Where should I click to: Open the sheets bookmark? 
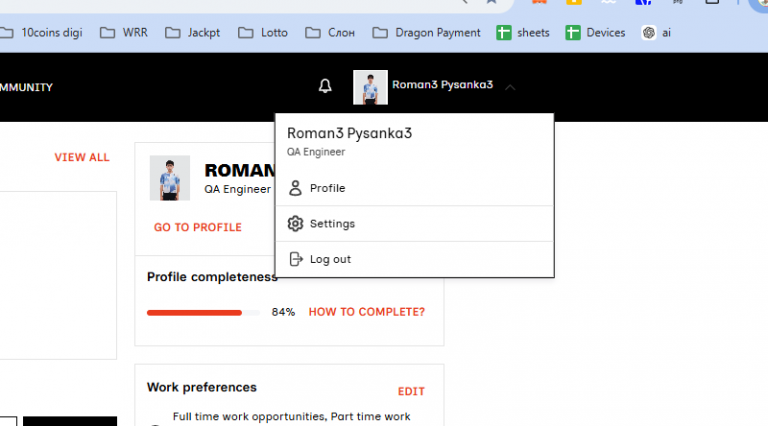(x=523, y=33)
